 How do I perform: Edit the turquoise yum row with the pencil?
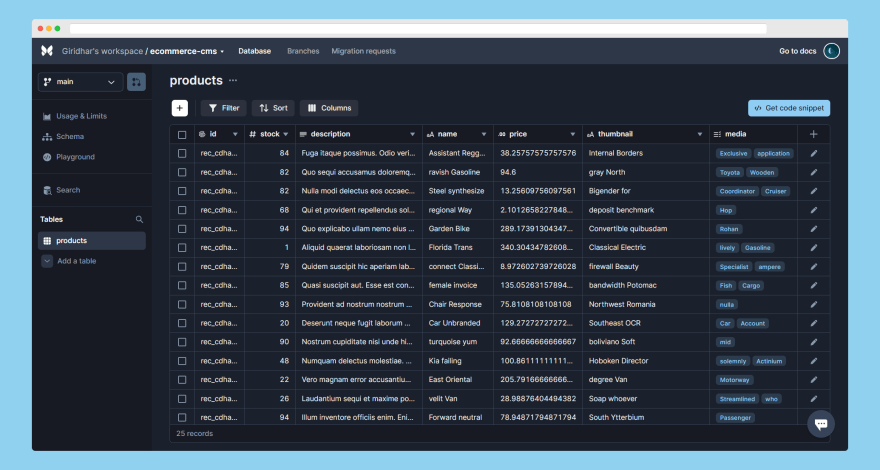point(813,342)
